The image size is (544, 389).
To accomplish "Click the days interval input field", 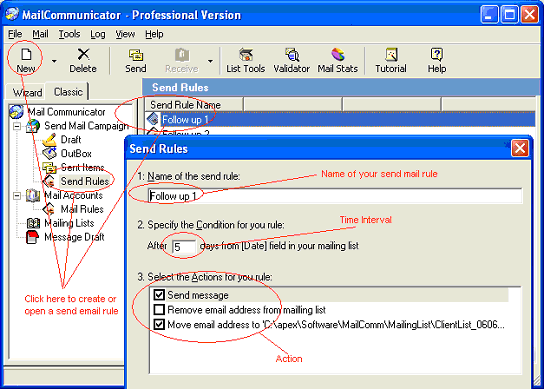I will pyautogui.click(x=184, y=247).
